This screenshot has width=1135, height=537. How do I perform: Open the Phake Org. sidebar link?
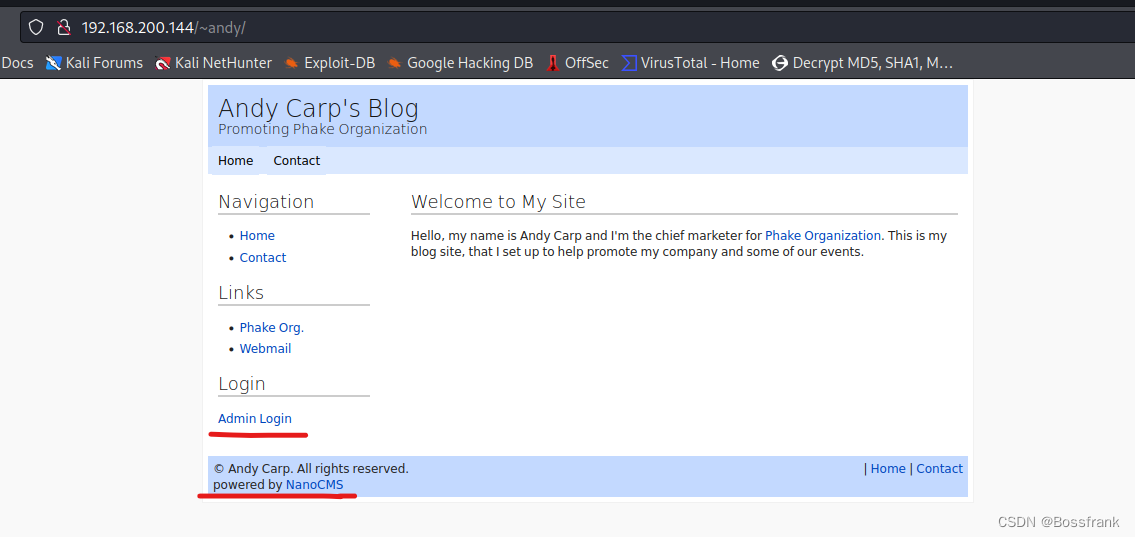tap(272, 328)
